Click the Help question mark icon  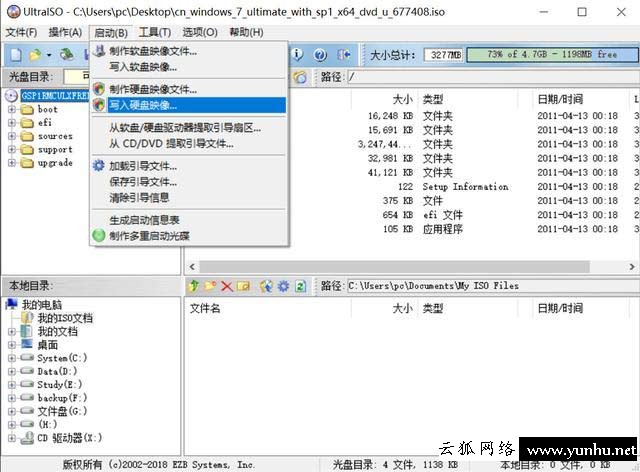click(320, 55)
